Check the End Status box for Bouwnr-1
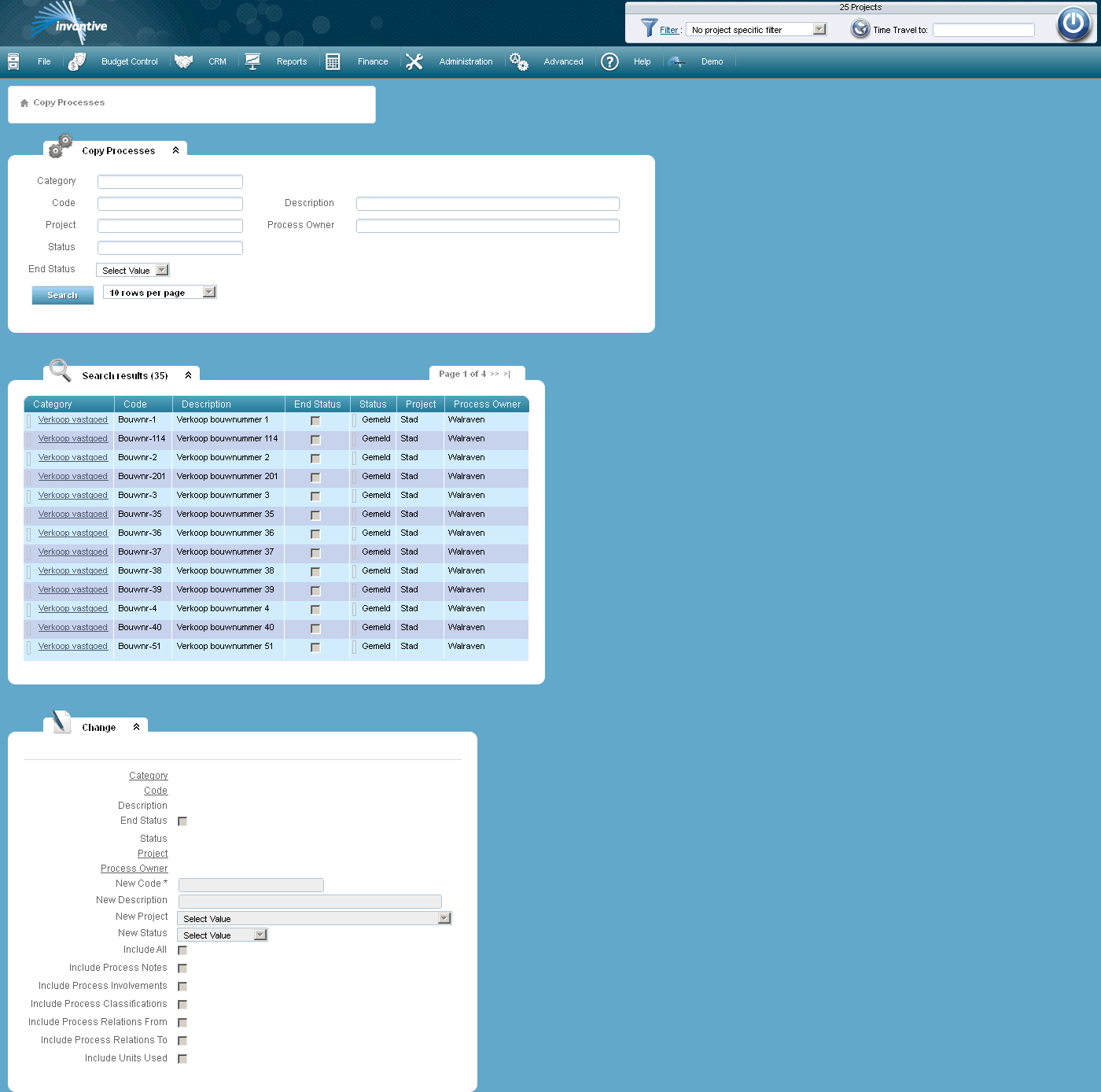The height and width of the screenshot is (1092, 1101). (315, 421)
